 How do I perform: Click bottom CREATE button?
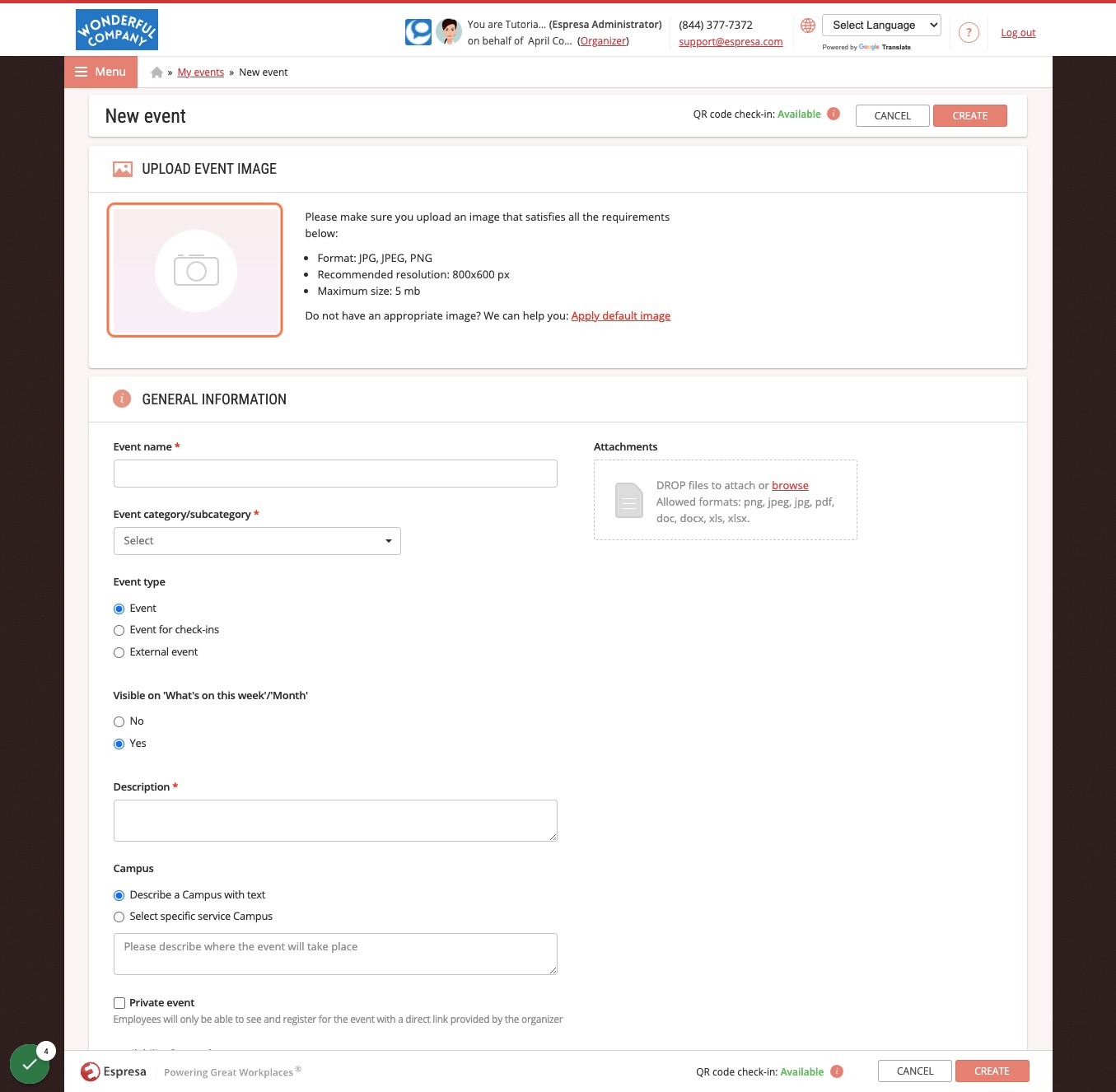[x=992, y=1071]
